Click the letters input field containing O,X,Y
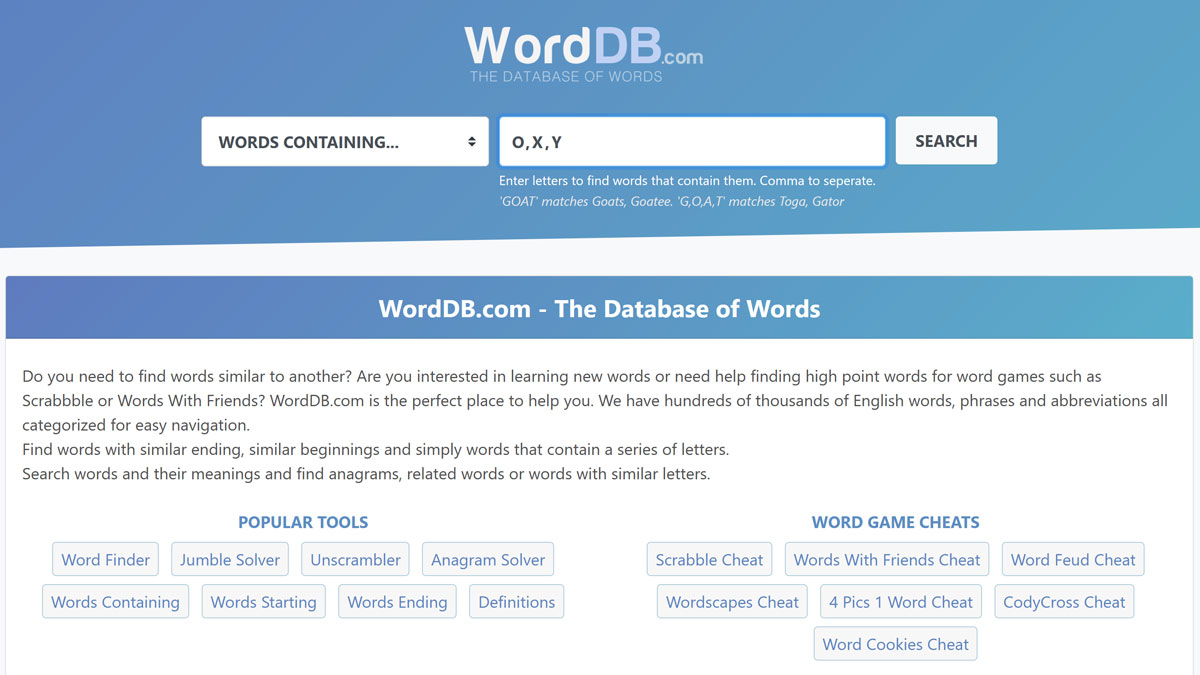The height and width of the screenshot is (675, 1200). pyautogui.click(x=692, y=142)
